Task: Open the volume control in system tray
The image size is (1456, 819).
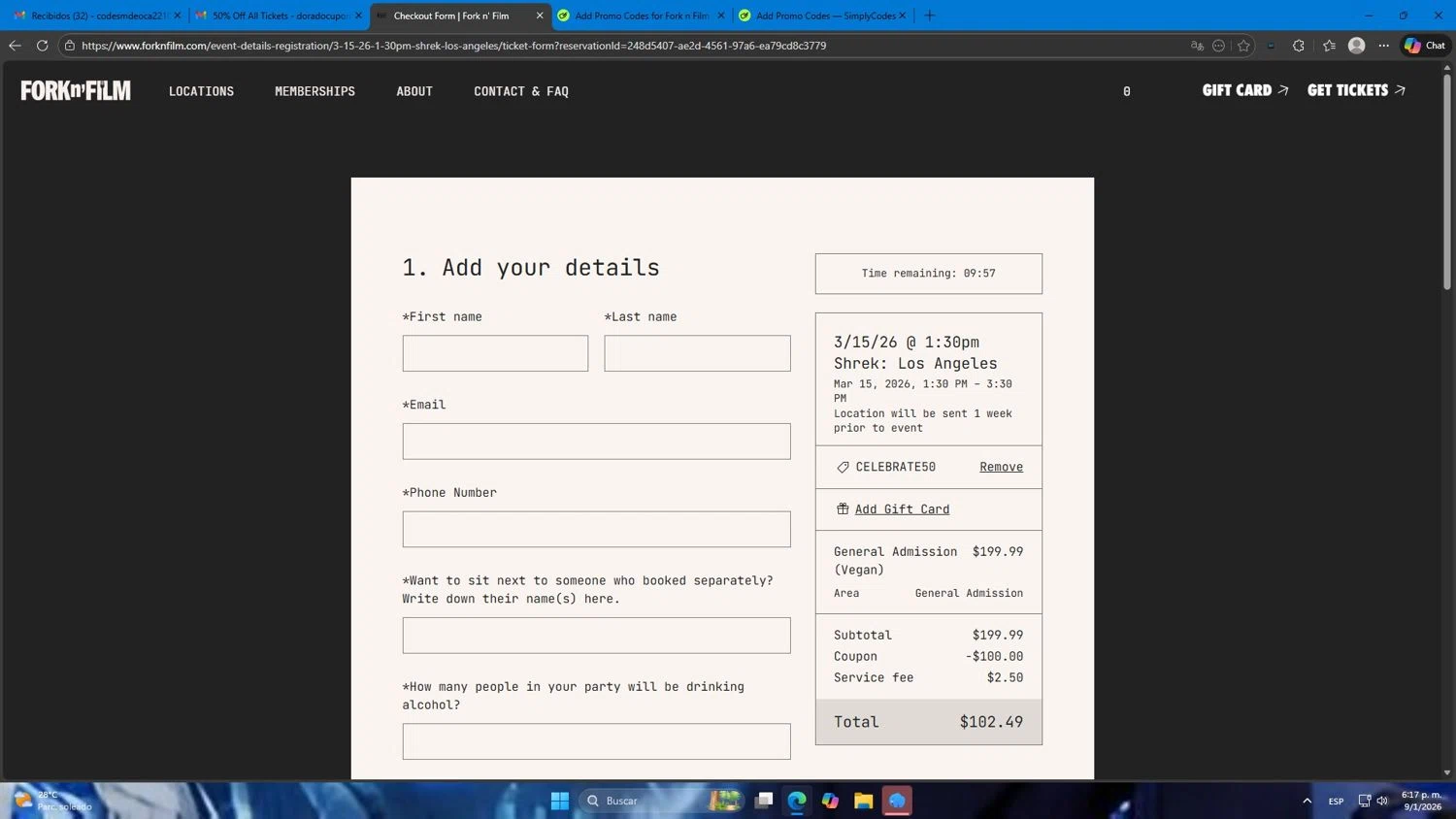Action: (x=1383, y=801)
